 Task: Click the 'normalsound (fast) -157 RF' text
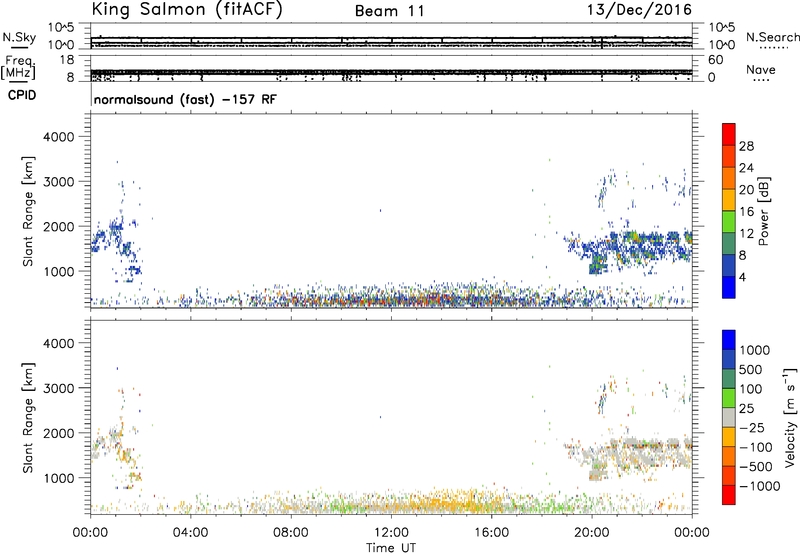point(185,99)
